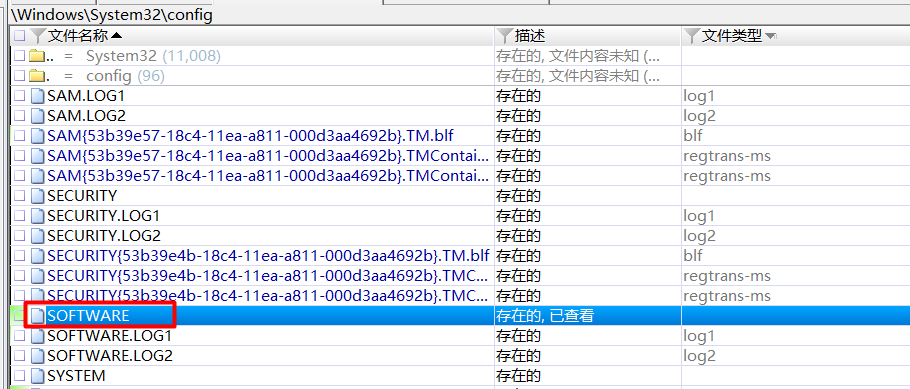Click the folder icon of the System32 parent row
The image size is (910, 389).
[x=37, y=56]
